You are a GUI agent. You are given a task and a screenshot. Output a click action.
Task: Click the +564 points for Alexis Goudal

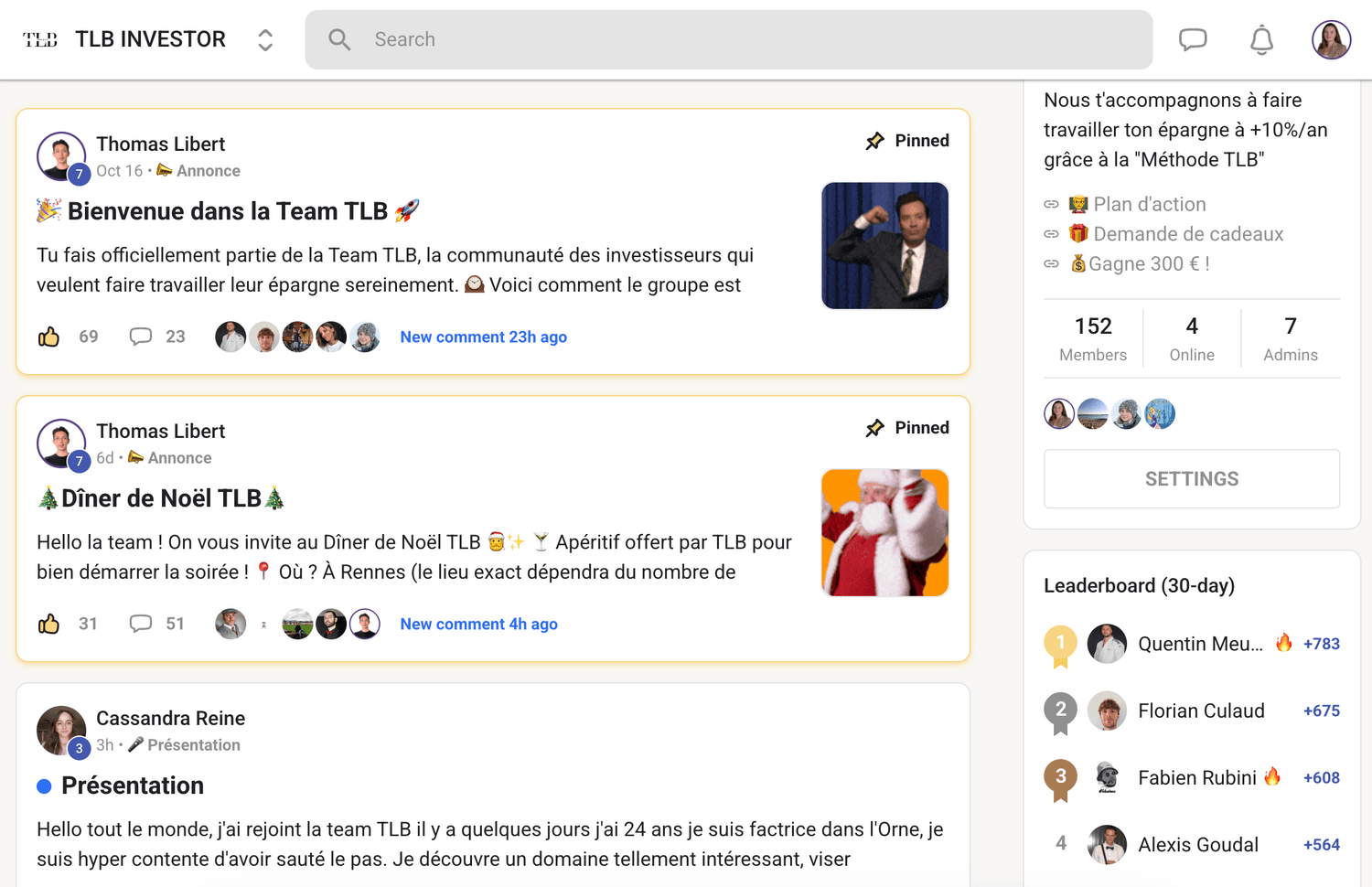[x=1322, y=845]
